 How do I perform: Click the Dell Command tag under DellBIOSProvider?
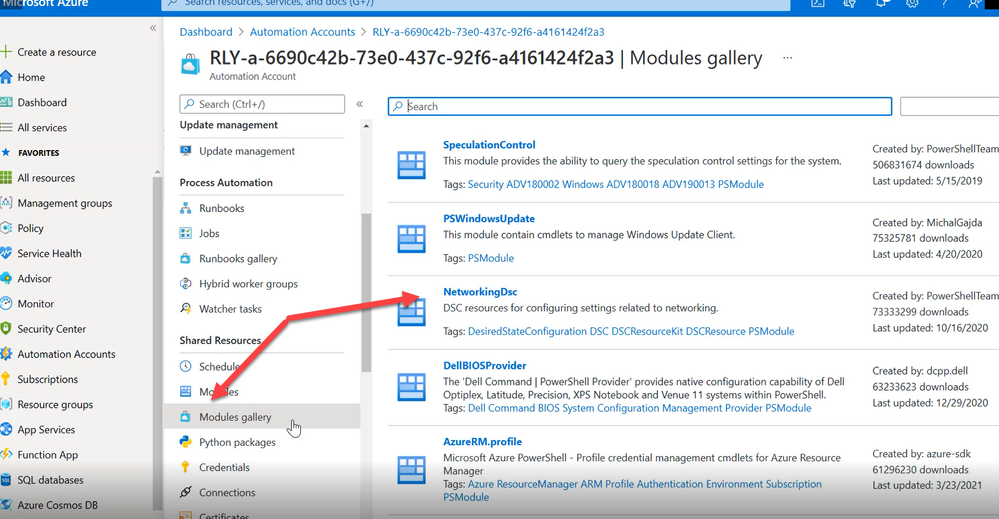pyautogui.click(x=501, y=408)
